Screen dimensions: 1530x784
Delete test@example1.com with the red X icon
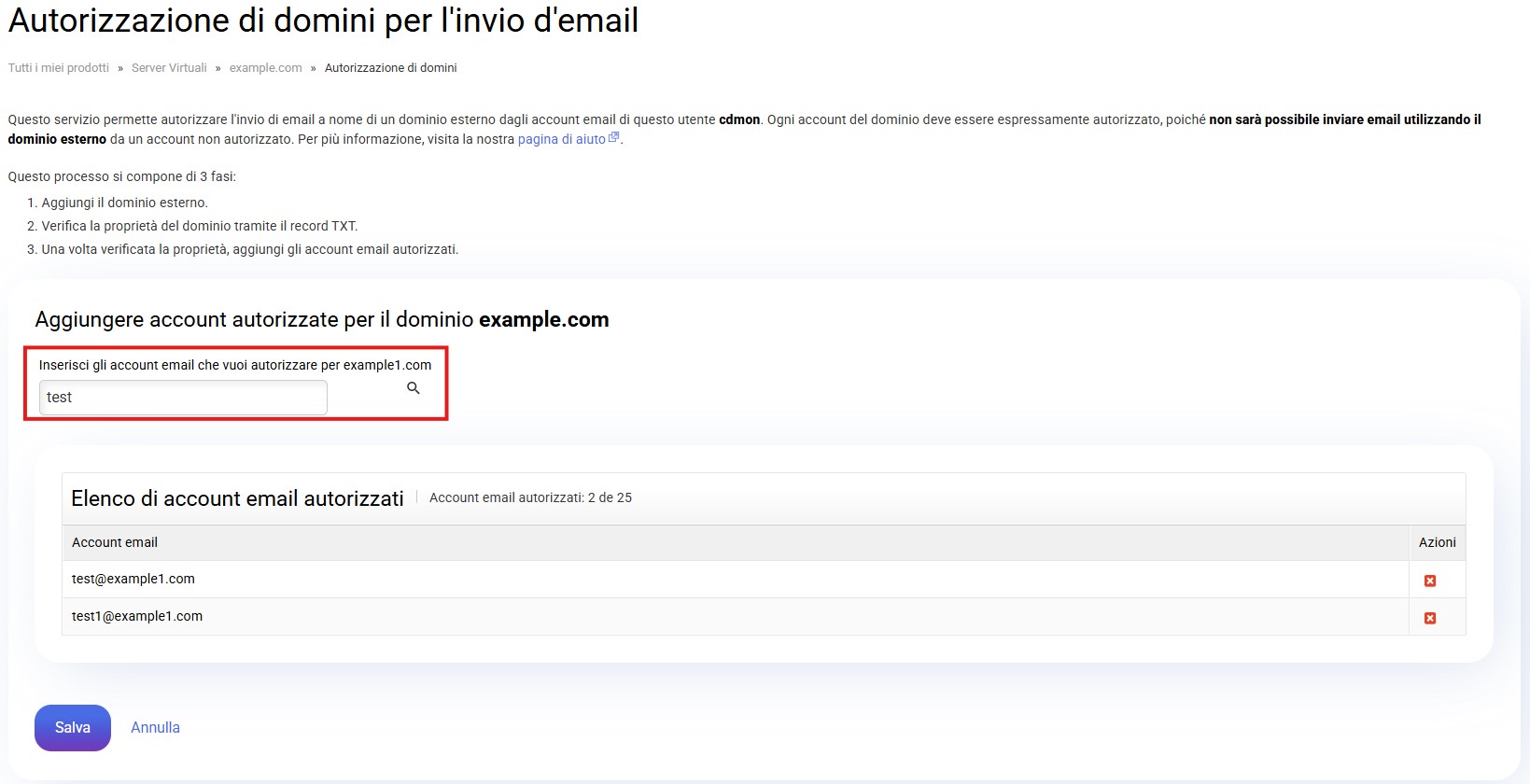click(1429, 581)
